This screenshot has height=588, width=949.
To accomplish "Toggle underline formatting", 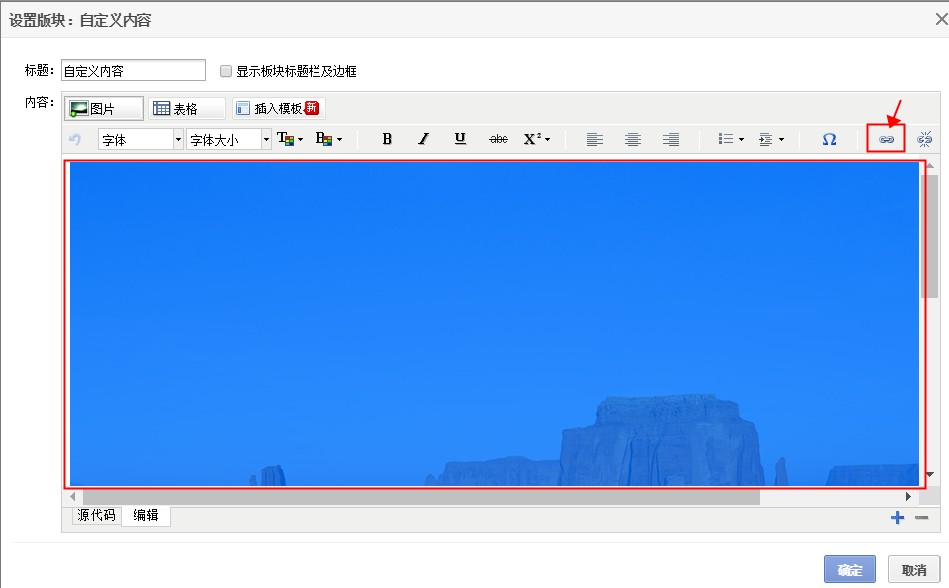I will (x=459, y=139).
